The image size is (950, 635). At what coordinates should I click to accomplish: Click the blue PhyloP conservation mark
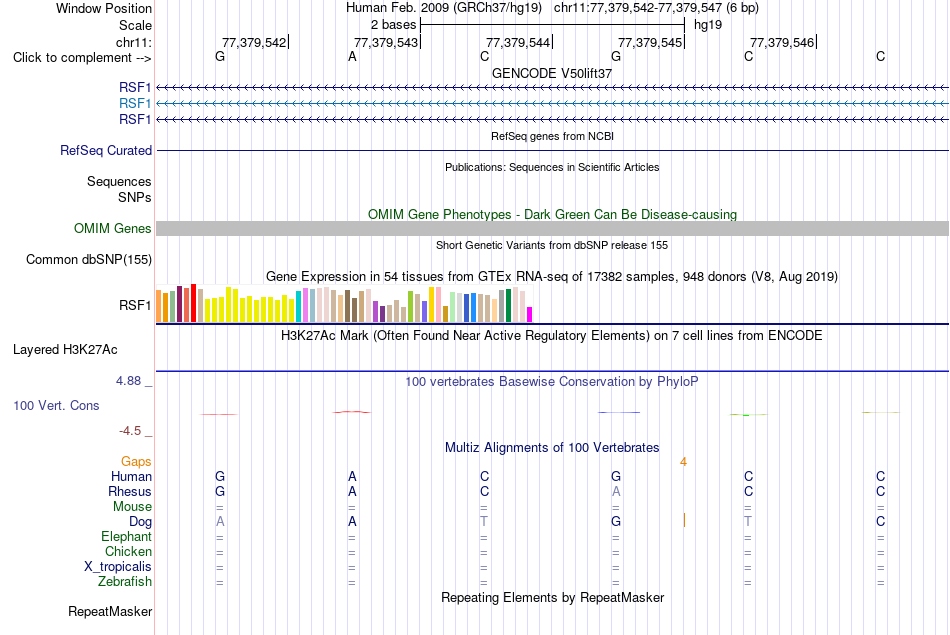(619, 413)
